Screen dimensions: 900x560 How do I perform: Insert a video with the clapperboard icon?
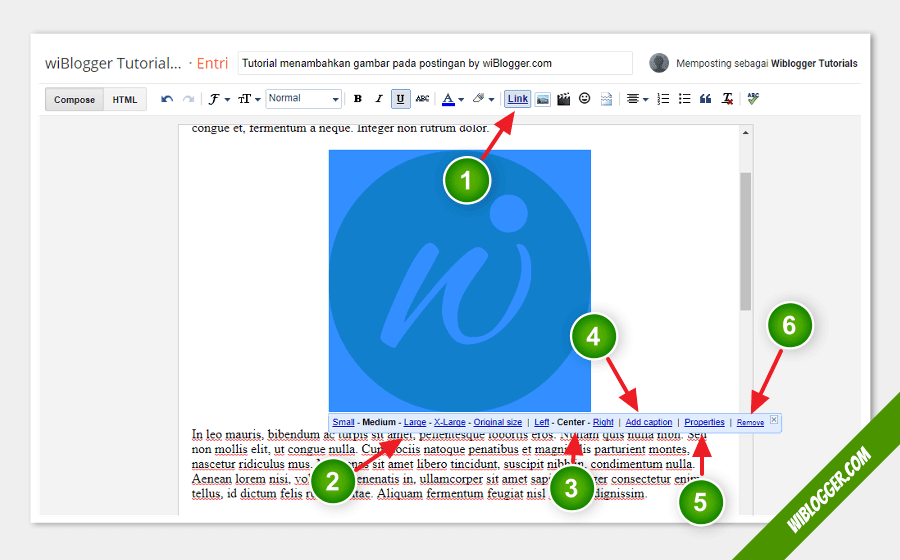coord(564,99)
